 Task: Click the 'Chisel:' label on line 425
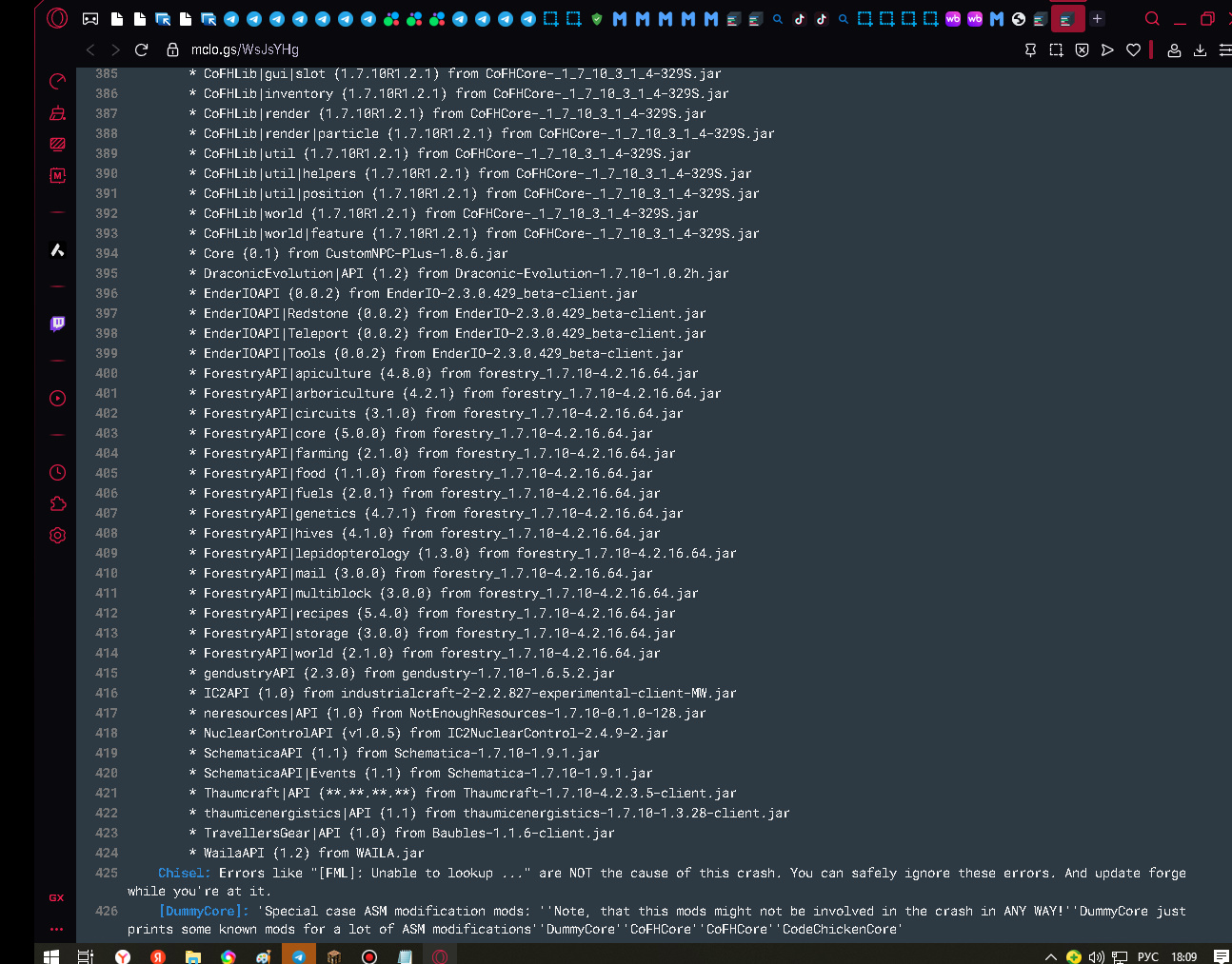pos(185,873)
